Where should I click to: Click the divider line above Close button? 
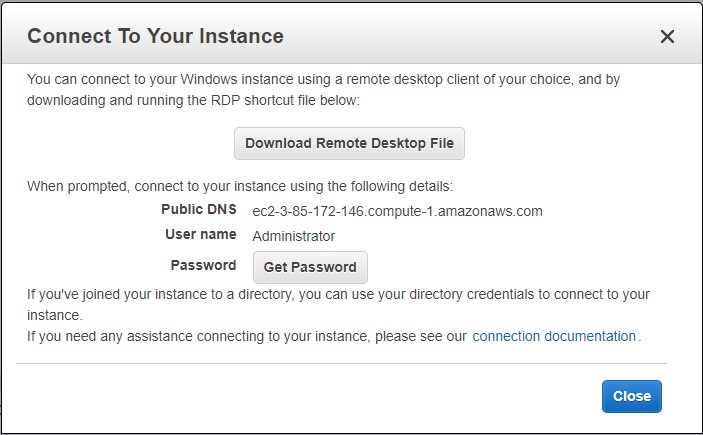click(x=342, y=363)
